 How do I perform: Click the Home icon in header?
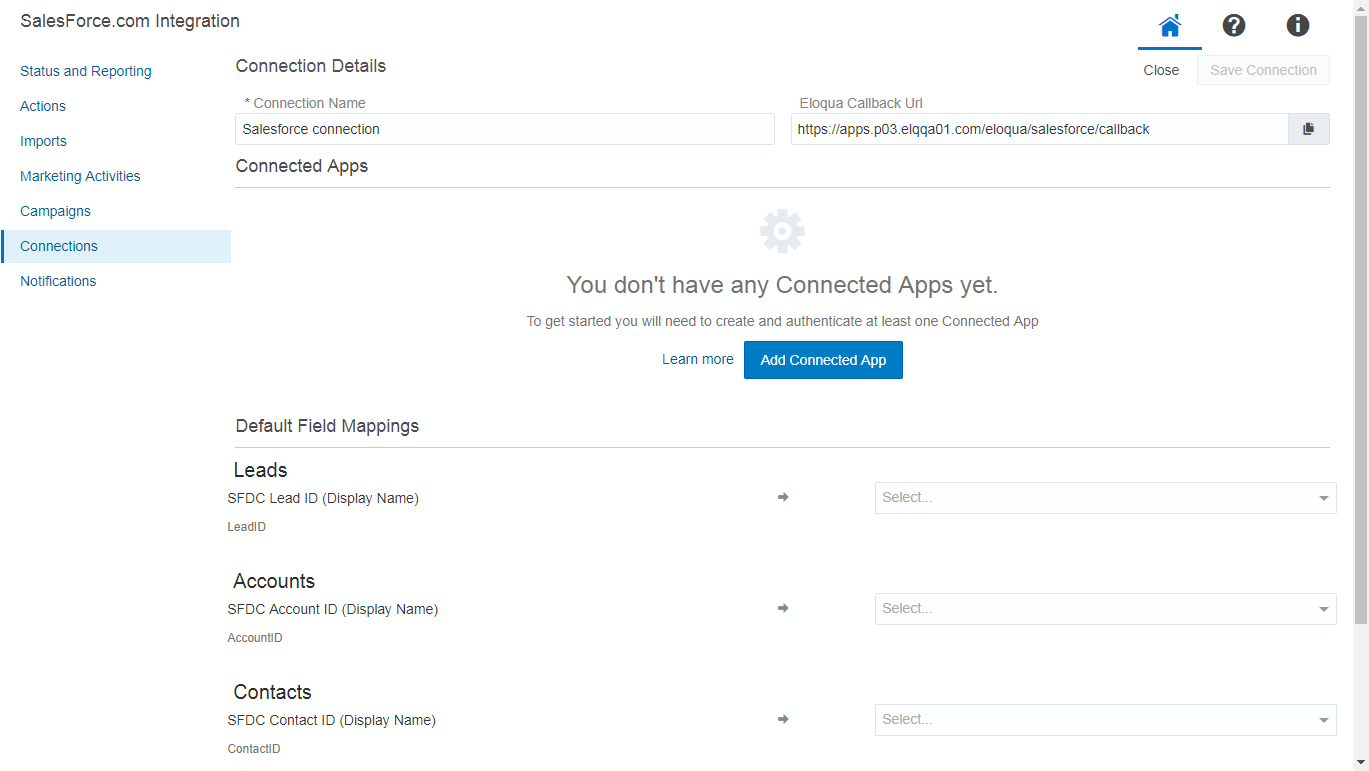pyautogui.click(x=1169, y=26)
